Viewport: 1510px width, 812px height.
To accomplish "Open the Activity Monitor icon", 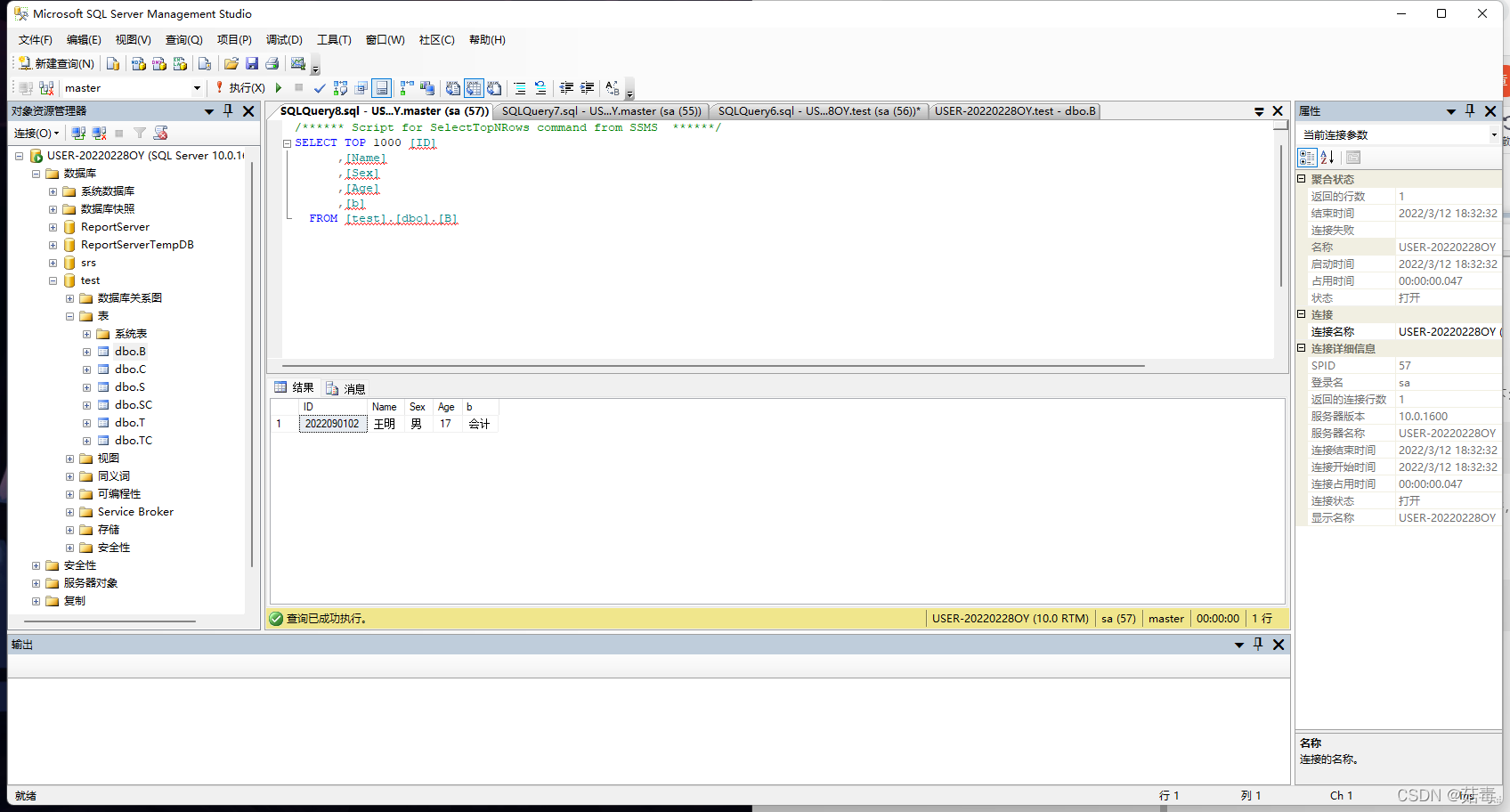I will click(x=298, y=63).
